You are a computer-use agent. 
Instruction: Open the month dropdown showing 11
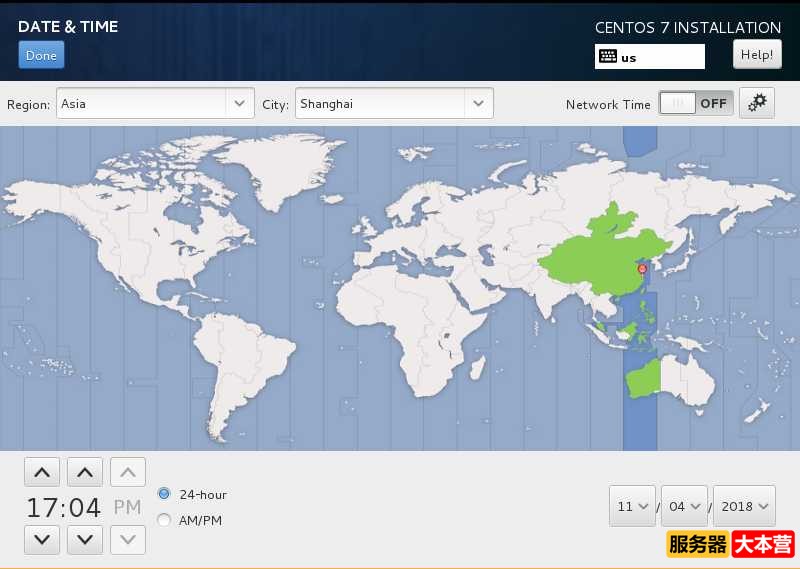[633, 506]
